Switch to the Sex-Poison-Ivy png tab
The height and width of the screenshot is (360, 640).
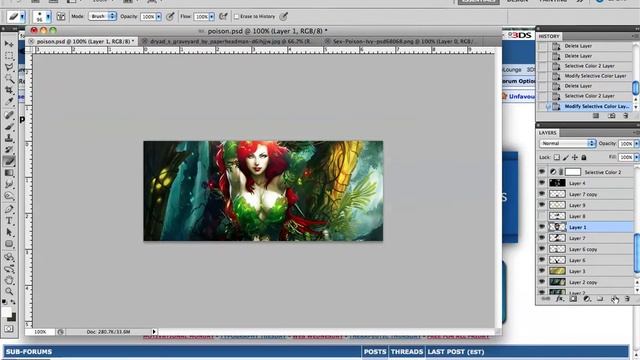pos(403,41)
